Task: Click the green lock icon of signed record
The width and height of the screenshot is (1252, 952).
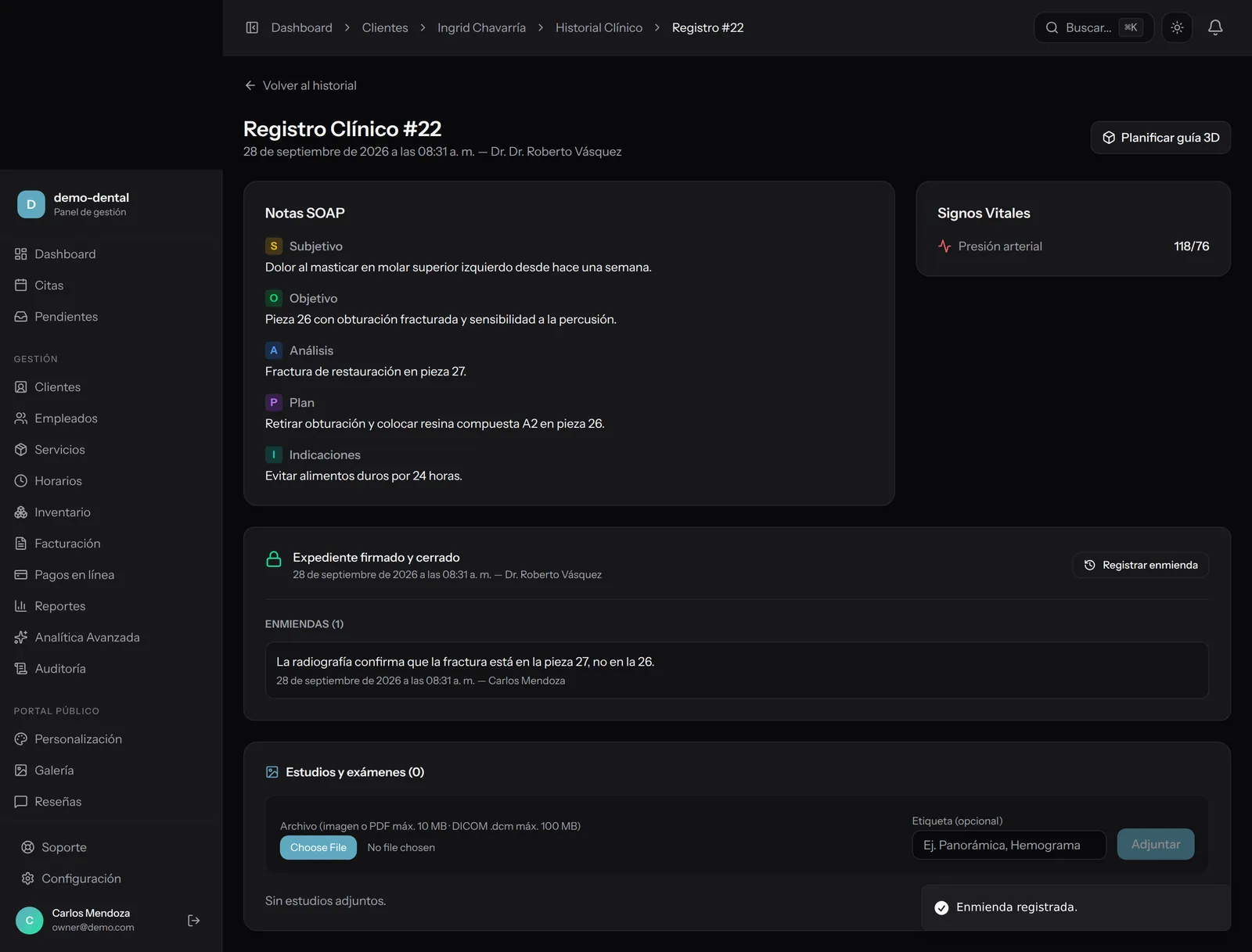Action: (x=274, y=559)
